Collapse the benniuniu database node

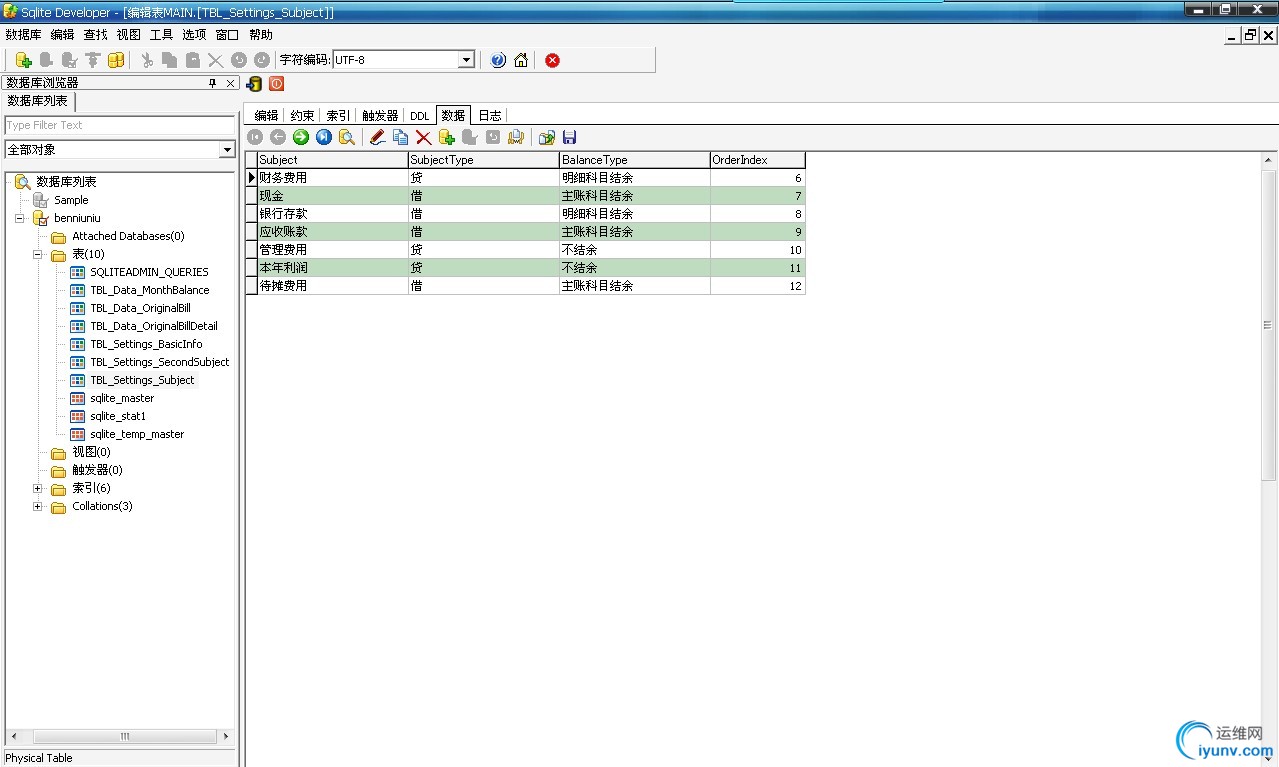pyautogui.click(x=20, y=218)
